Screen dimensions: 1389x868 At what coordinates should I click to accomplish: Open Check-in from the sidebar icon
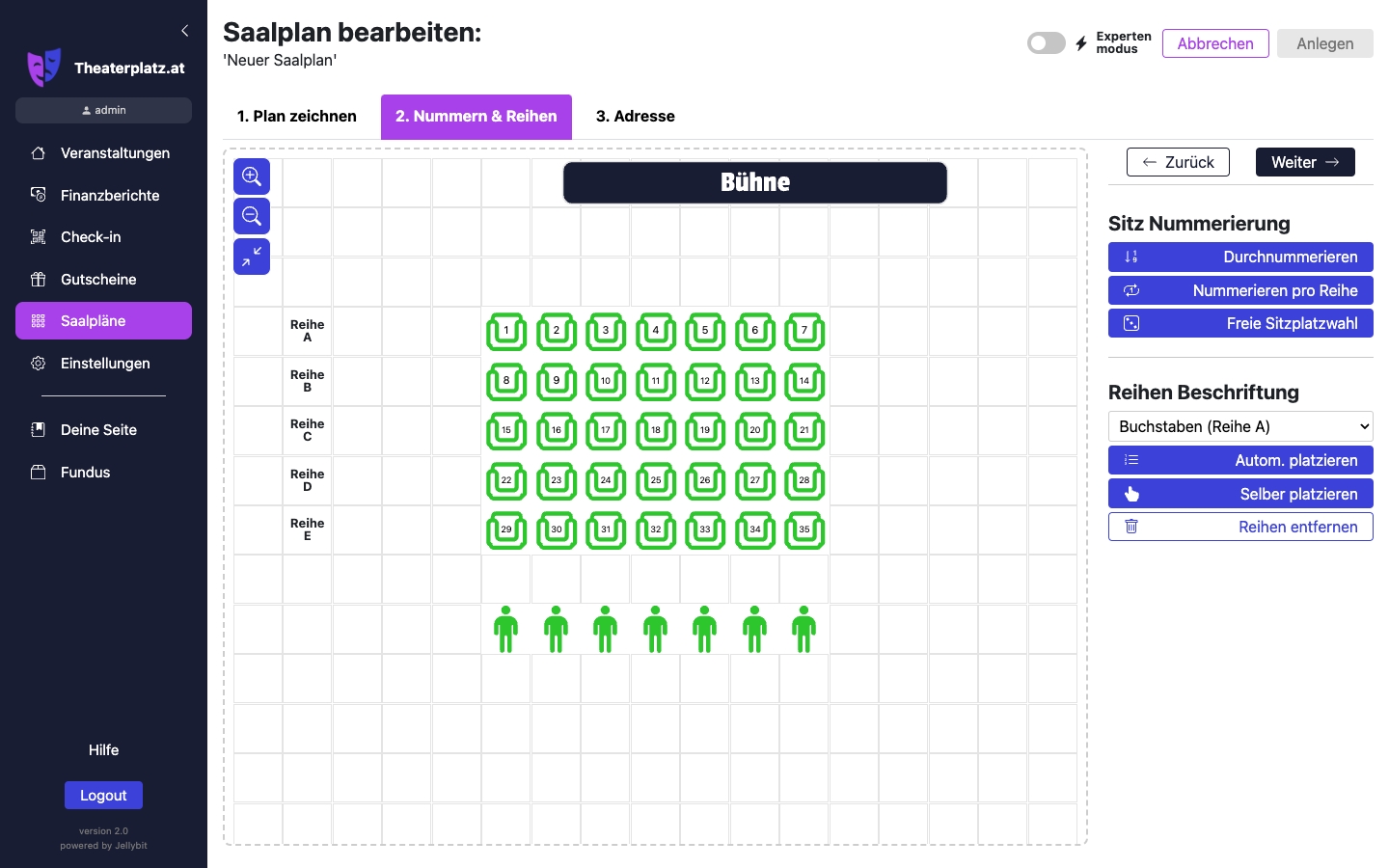pos(38,236)
